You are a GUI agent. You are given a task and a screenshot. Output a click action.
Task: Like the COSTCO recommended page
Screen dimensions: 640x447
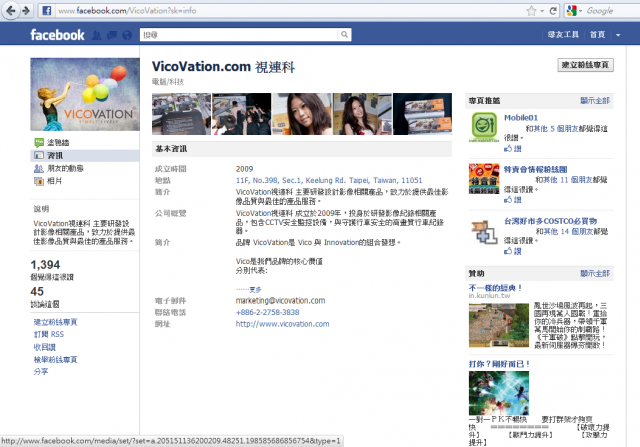point(513,251)
